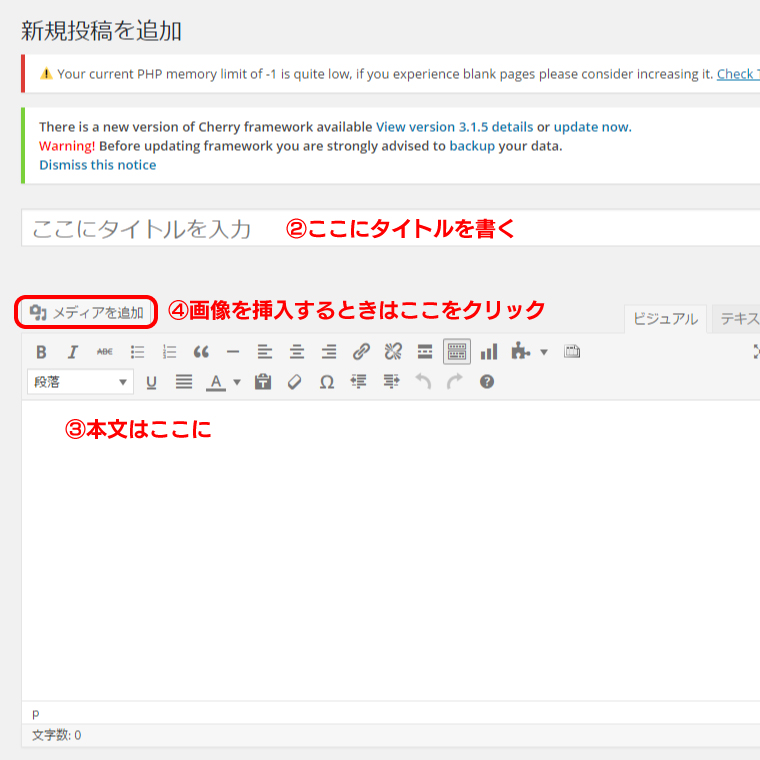Toggle strikethrough text formatting
The height and width of the screenshot is (760, 760).
104,352
